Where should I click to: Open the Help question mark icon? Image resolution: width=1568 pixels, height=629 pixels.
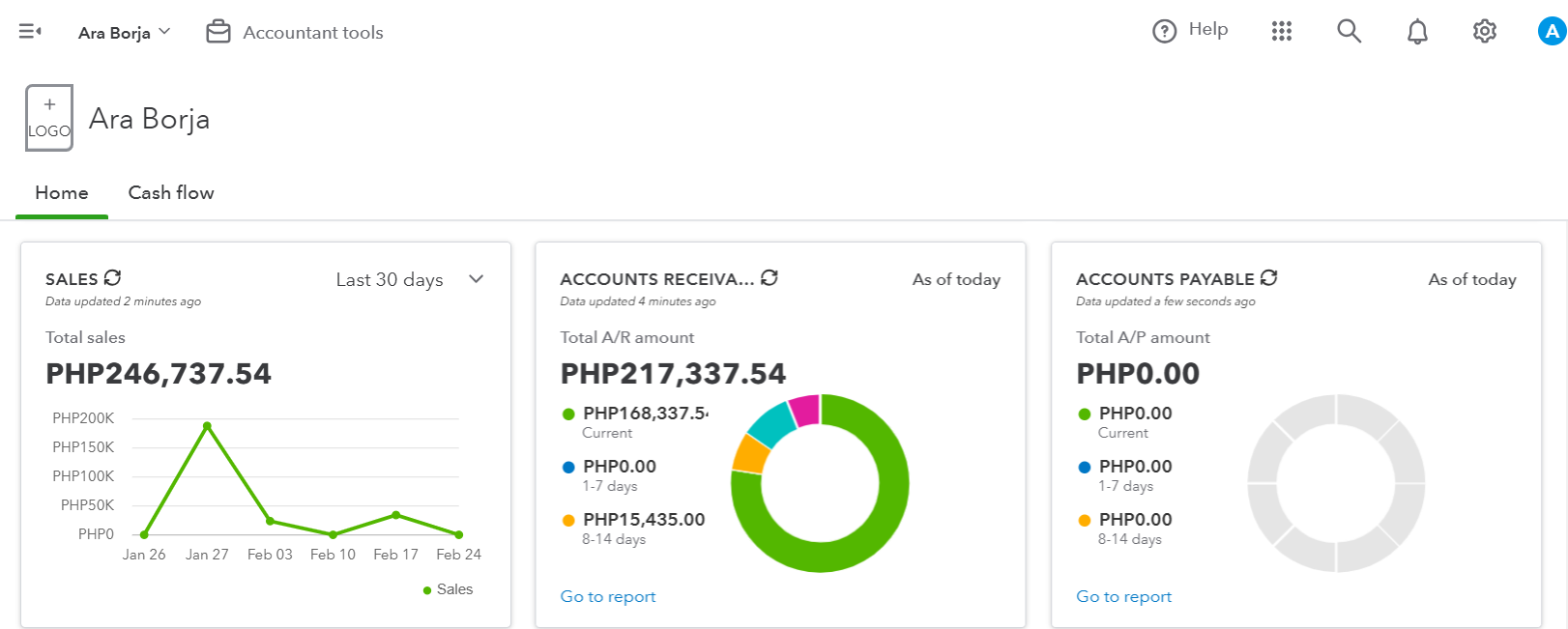[1164, 31]
